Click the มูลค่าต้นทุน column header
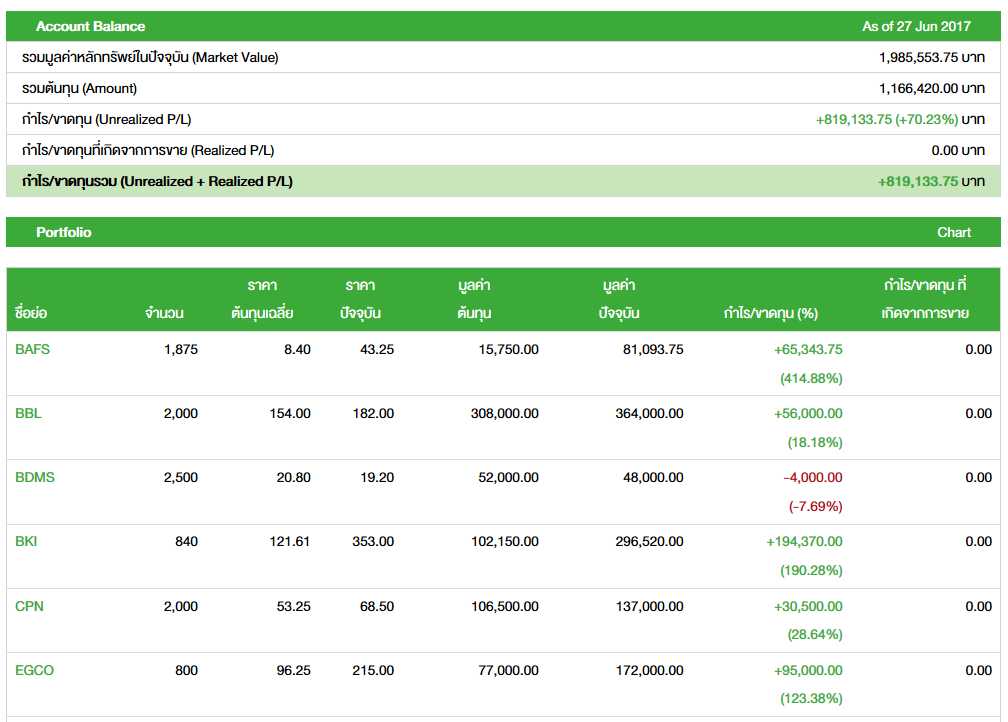Viewport: 1008px width, 722px height. 474,299
